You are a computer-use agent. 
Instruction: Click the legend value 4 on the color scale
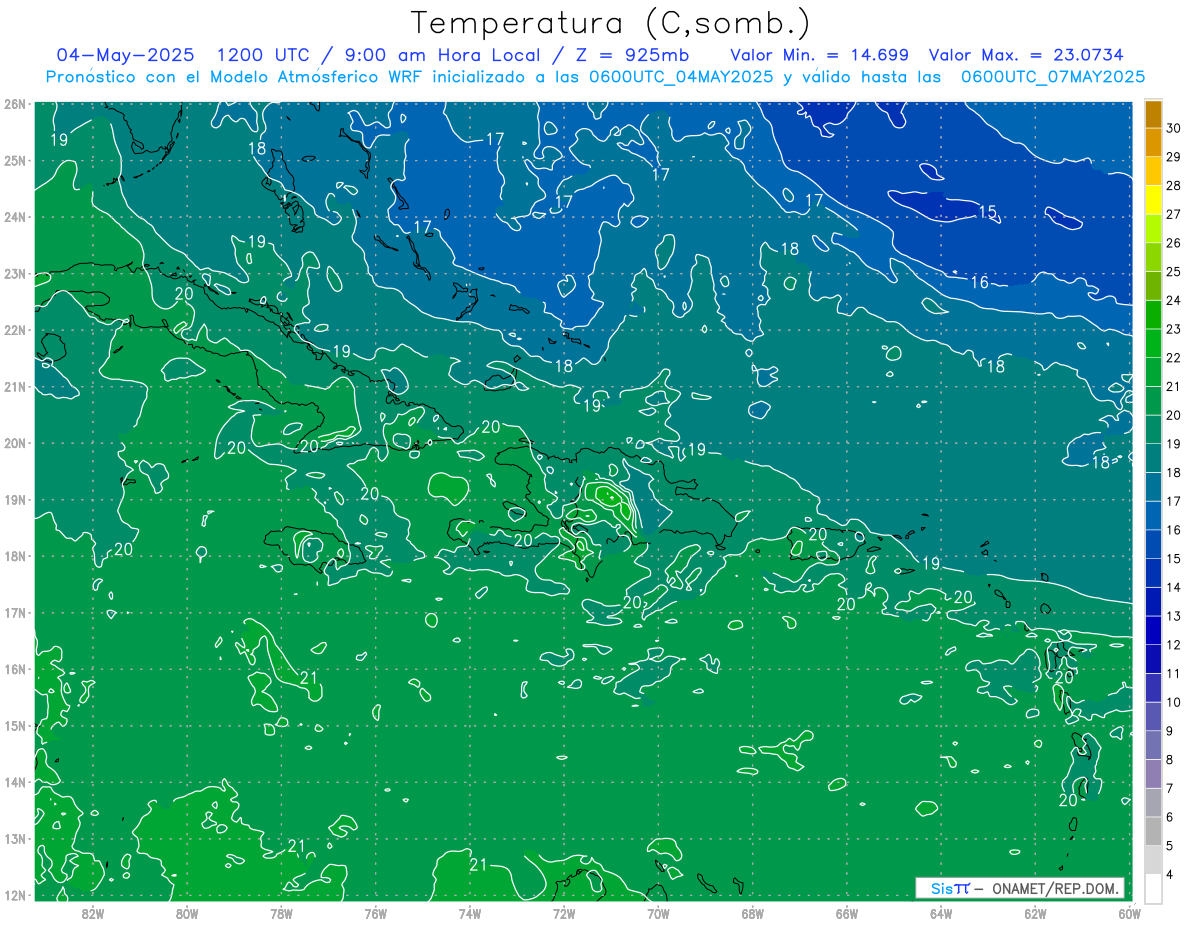coord(1172,875)
